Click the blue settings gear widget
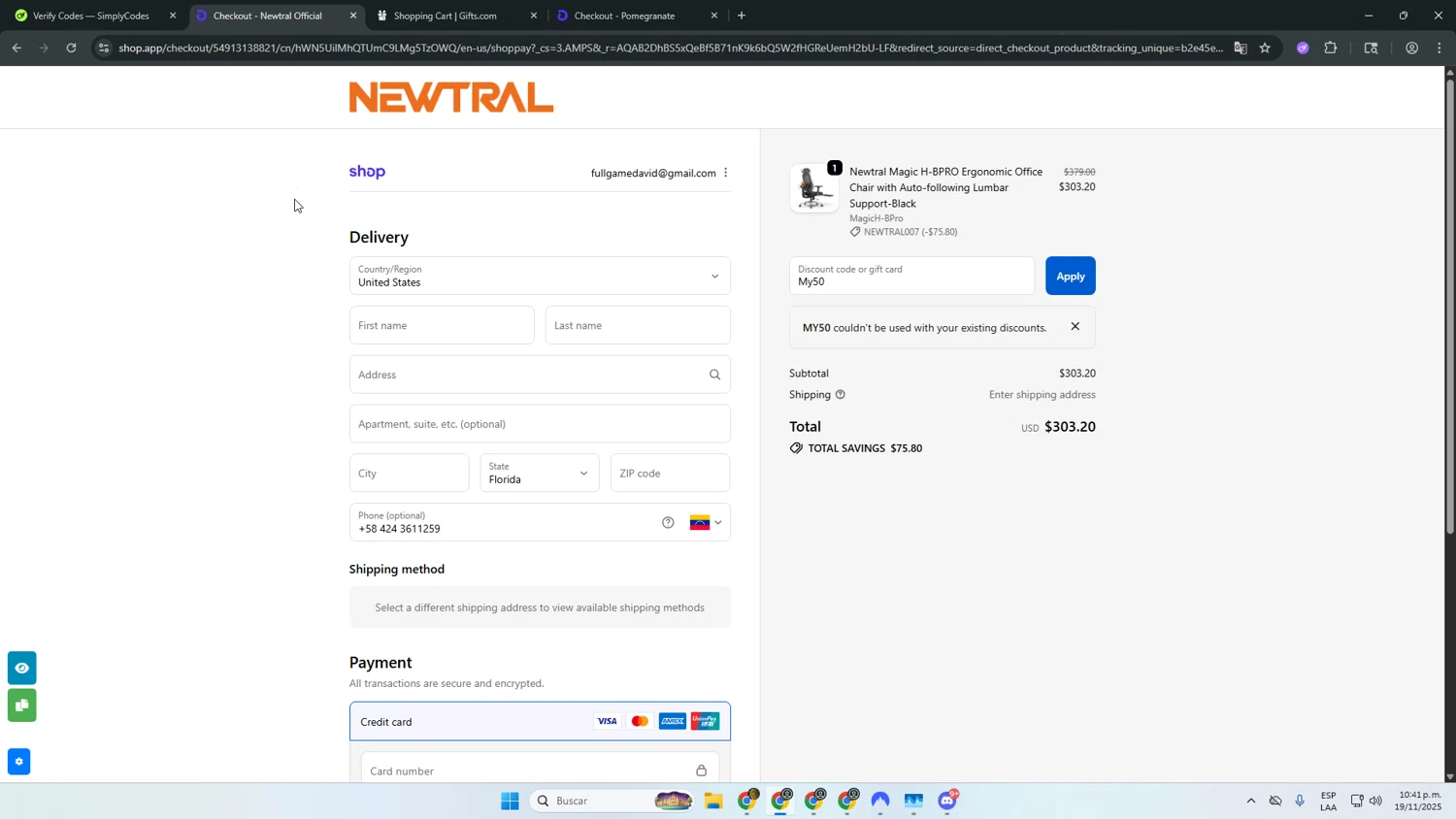 click(18, 762)
